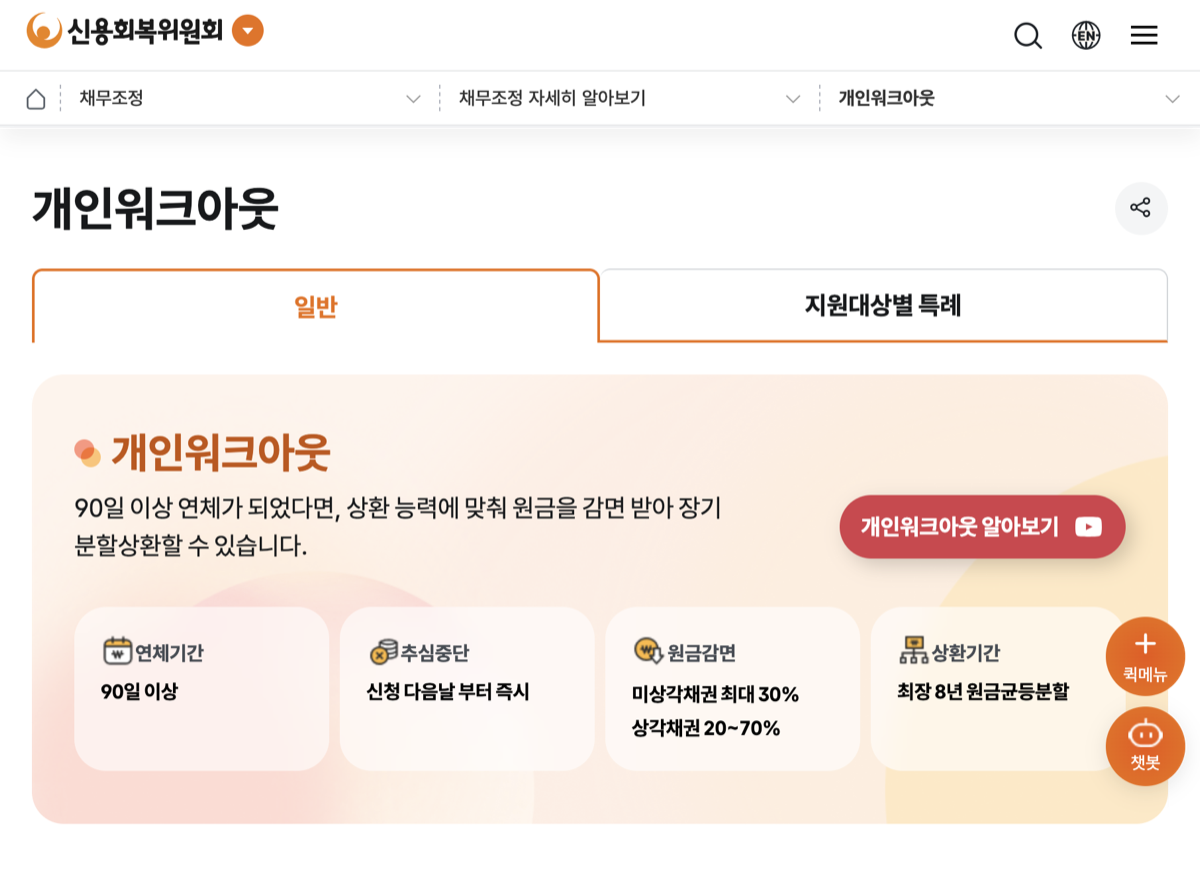Select the 일반 tab
Screen dimensions: 1200x892
(x=316, y=306)
